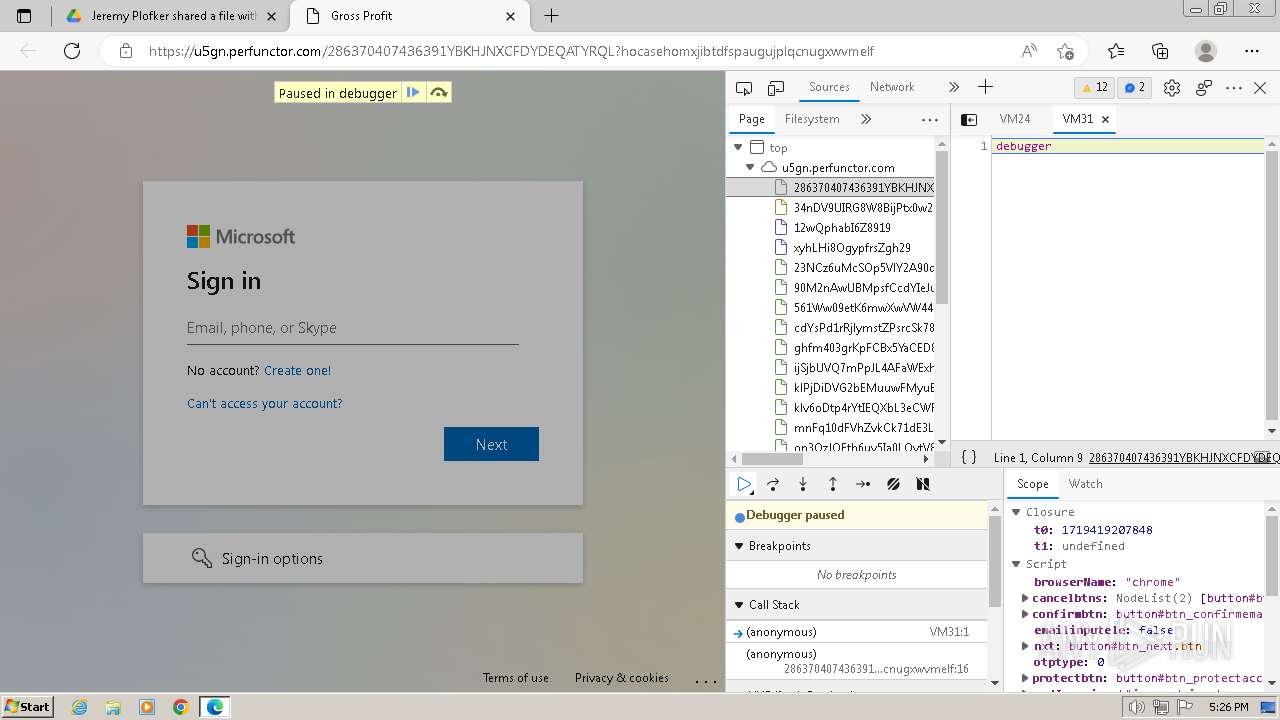Click the Next button on sign-in form
1280x720 pixels.
(x=491, y=444)
